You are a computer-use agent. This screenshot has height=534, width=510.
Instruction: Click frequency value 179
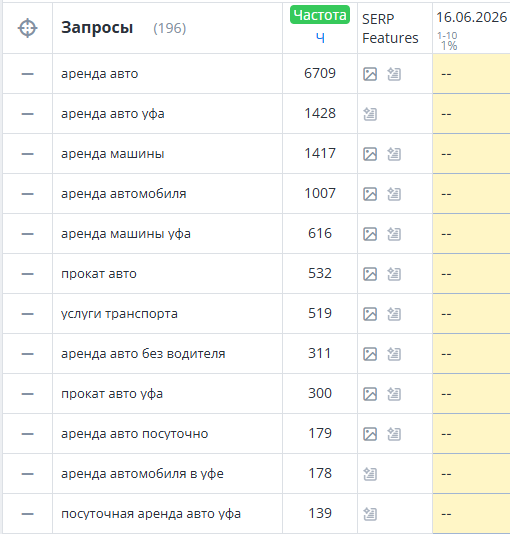point(320,434)
